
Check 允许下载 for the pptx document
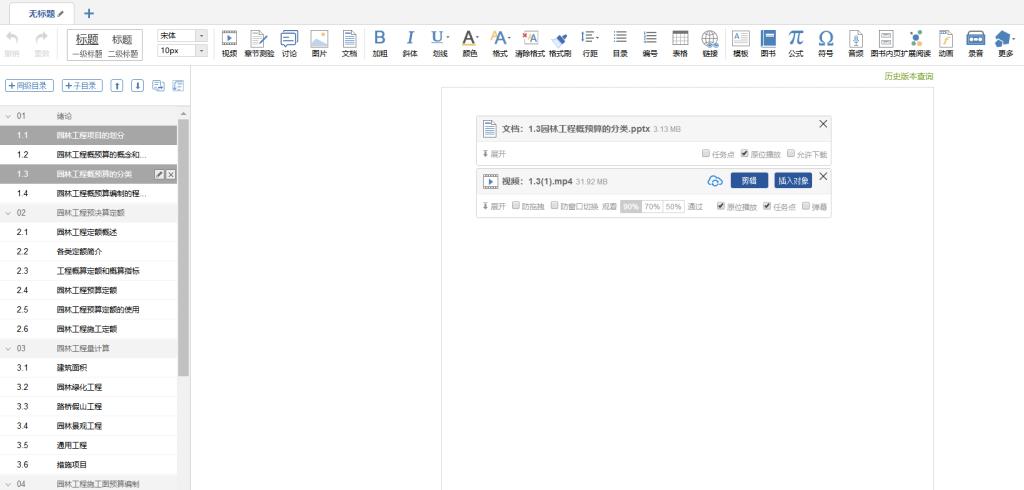[x=791, y=154]
